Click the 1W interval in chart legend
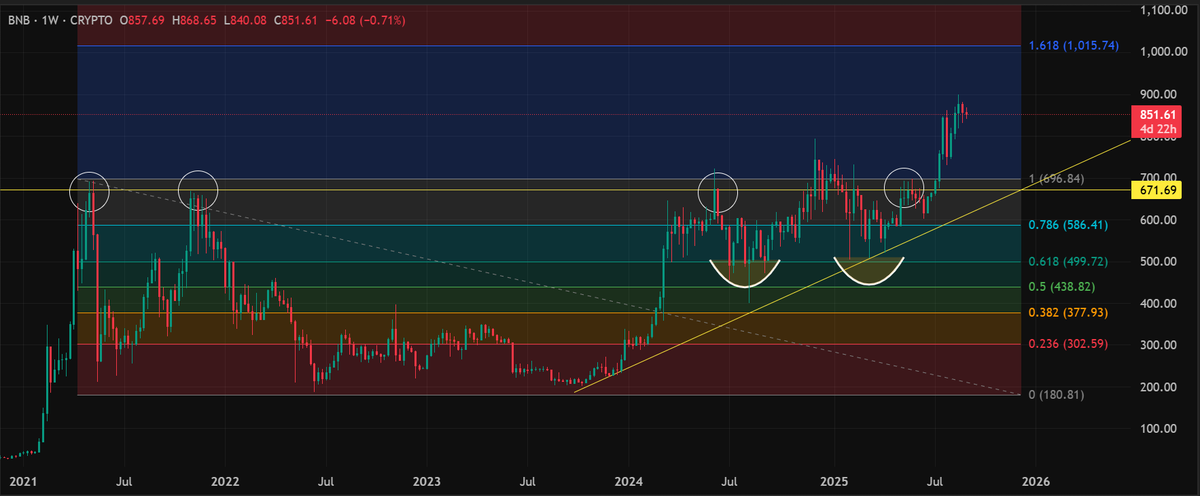 tap(48, 20)
